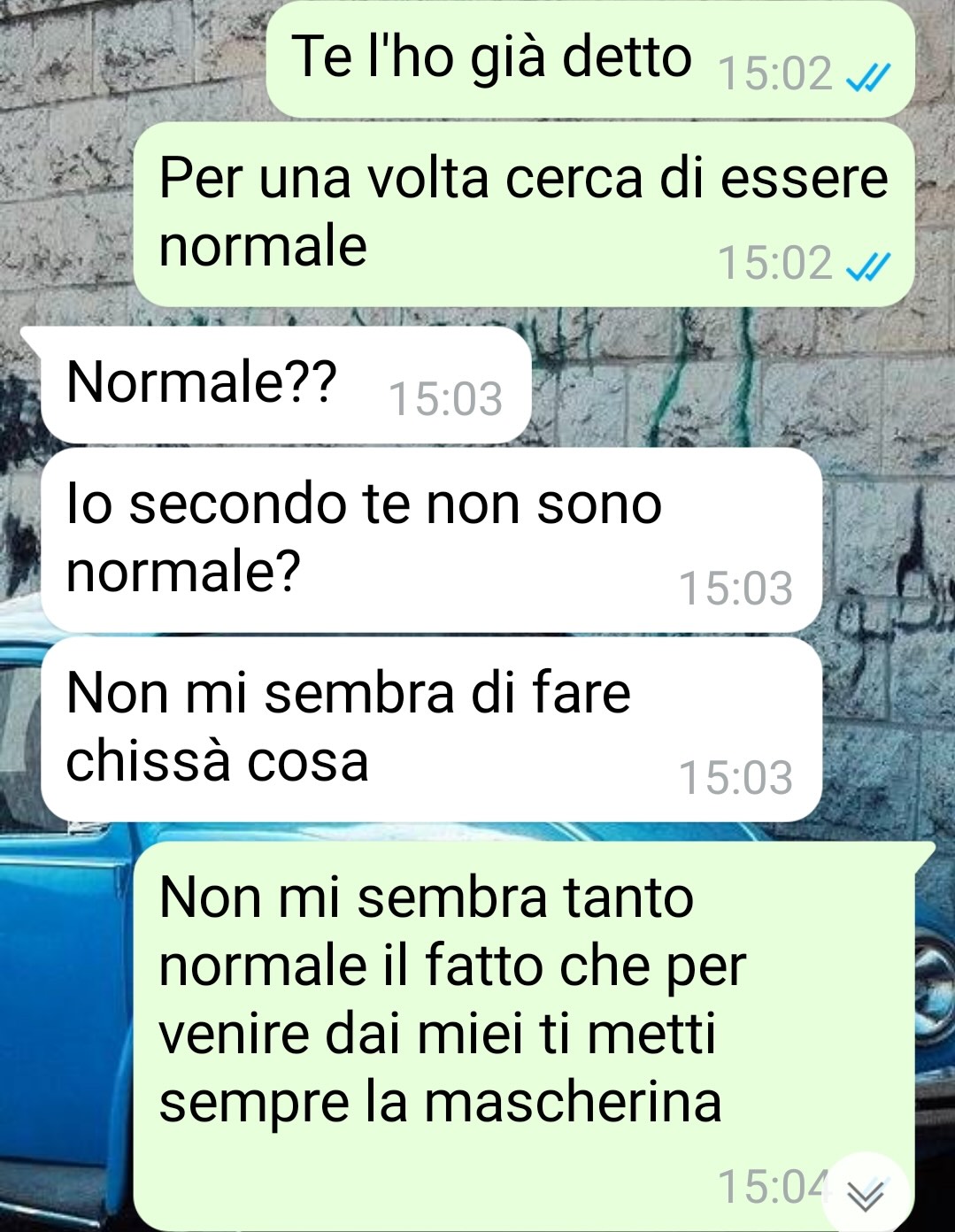Click the 15:03 timestamp on 'chissà cosa' message
Screen dimensions: 955x1232
pyautogui.click(x=736, y=778)
